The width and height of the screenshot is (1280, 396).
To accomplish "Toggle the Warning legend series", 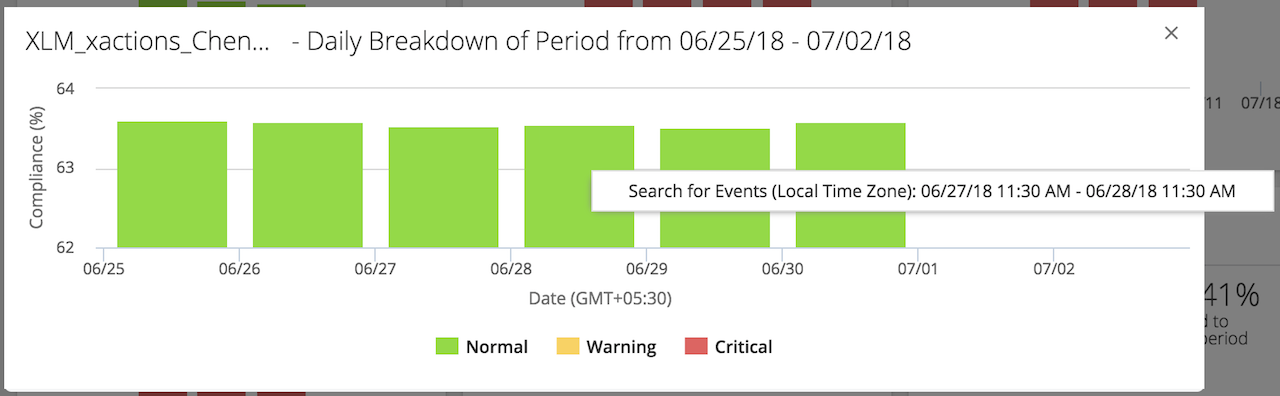I will click(605, 347).
